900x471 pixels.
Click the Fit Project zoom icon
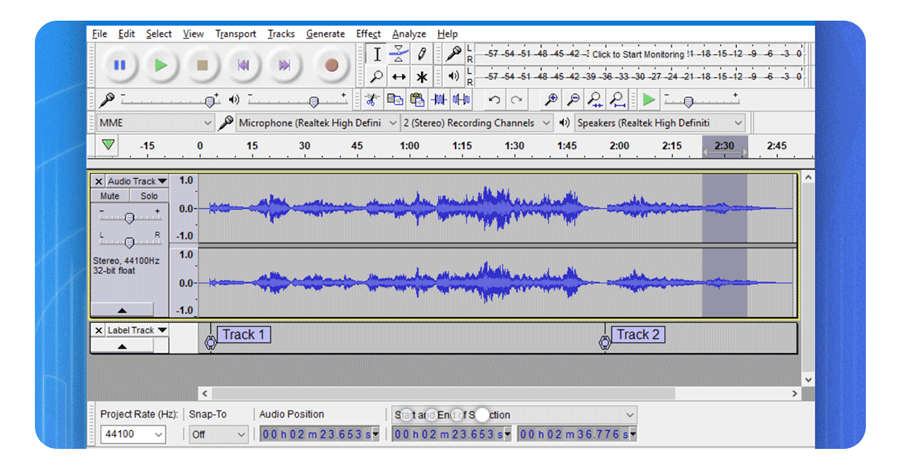[618, 100]
